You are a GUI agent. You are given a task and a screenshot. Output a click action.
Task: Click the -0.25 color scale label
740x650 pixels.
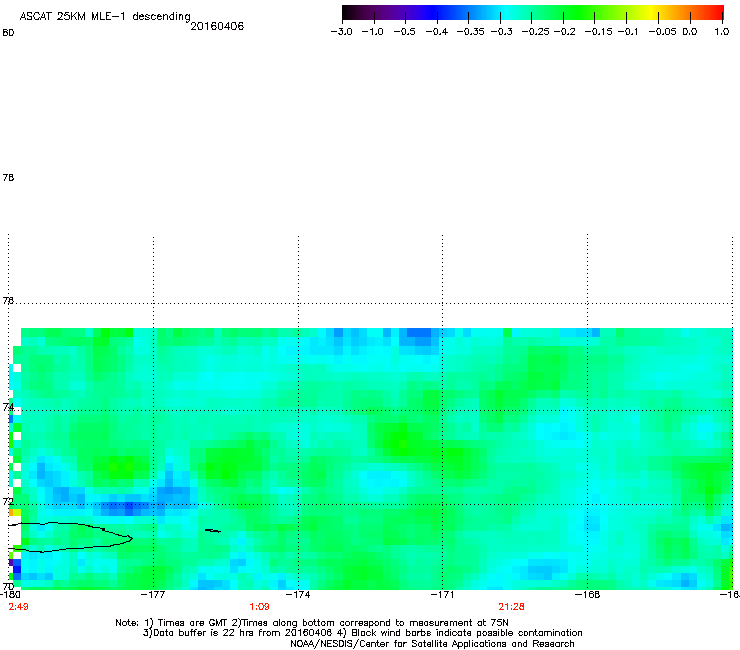535,32
